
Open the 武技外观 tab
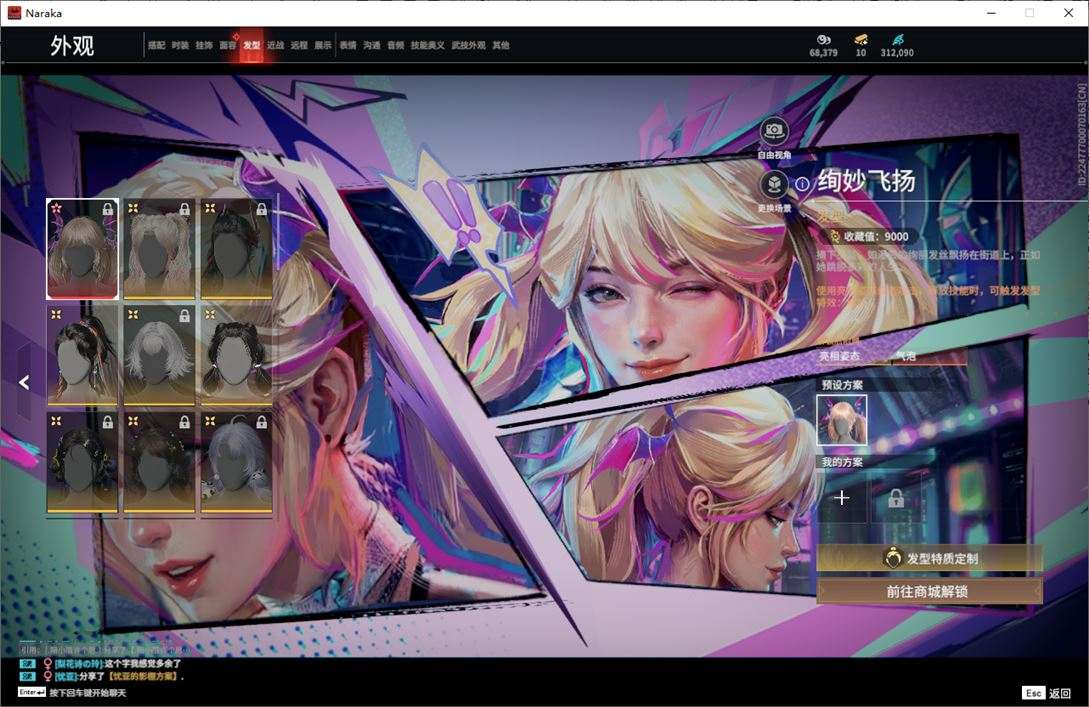coord(468,45)
